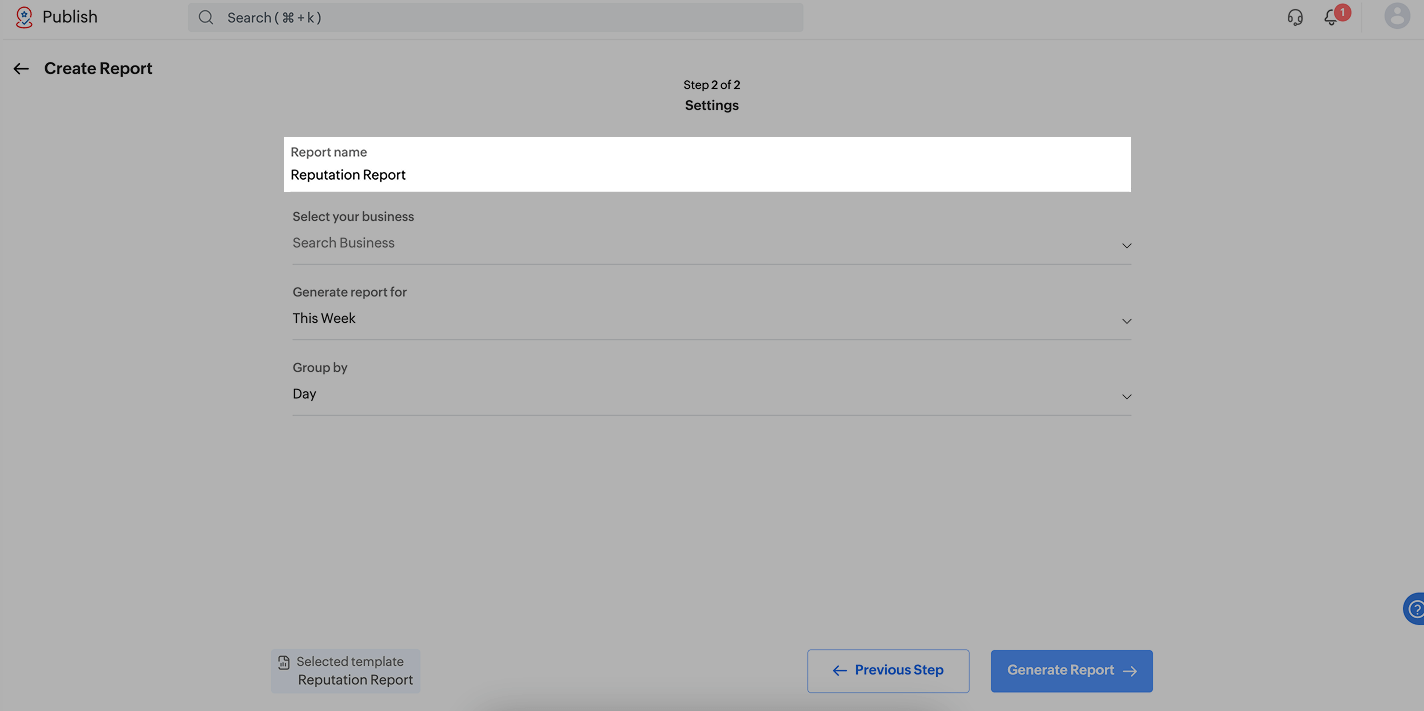Open the support headset icon
Image resolution: width=1424 pixels, height=711 pixels.
1295,17
